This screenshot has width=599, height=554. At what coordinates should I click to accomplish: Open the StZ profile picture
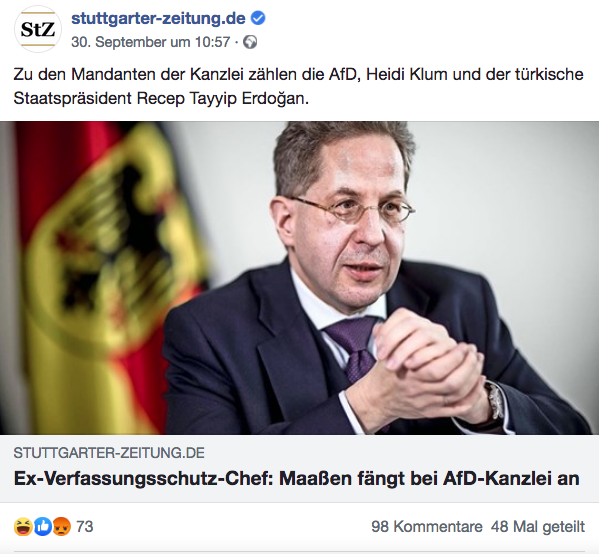pyautogui.click(x=37, y=29)
